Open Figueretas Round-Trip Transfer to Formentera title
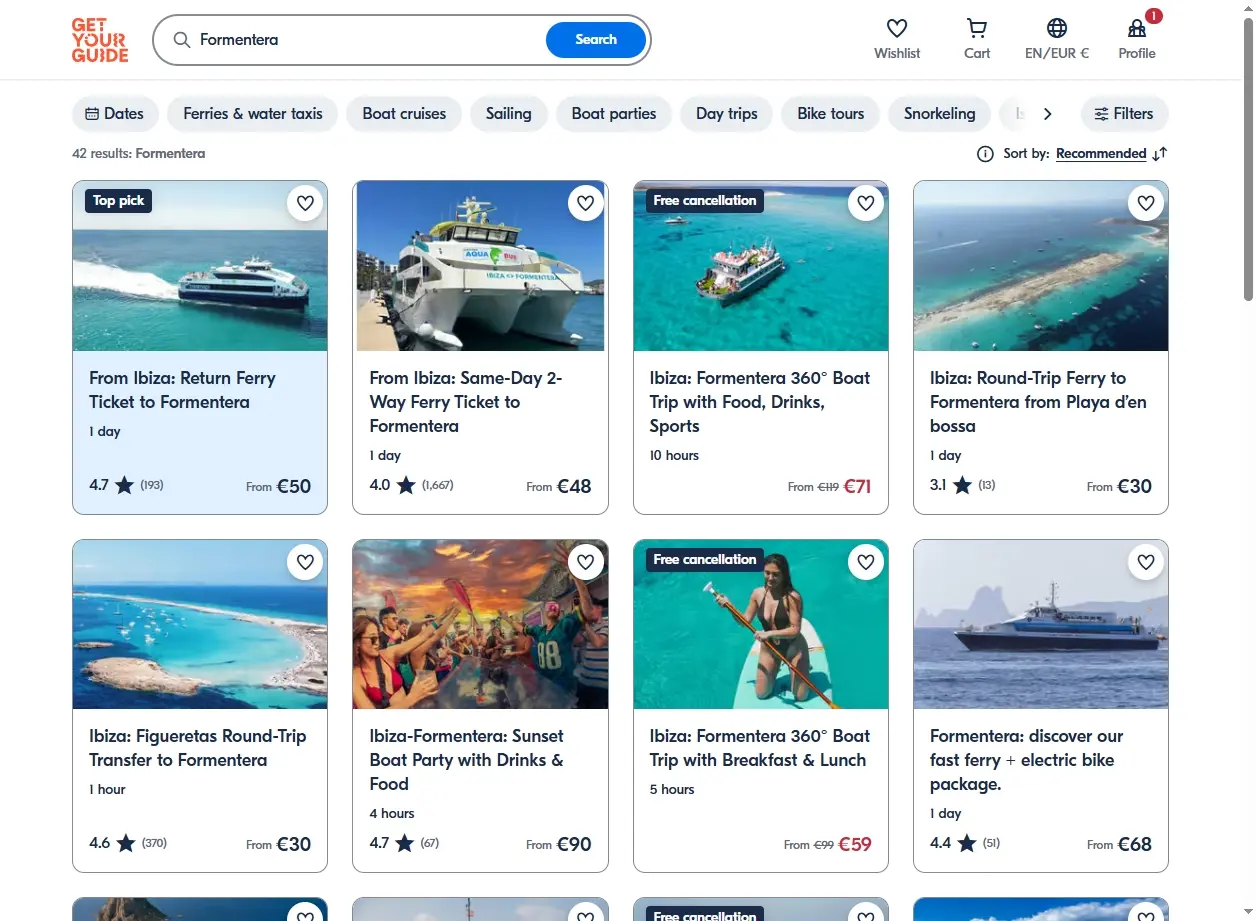The width and height of the screenshot is (1256, 921). coord(198,748)
